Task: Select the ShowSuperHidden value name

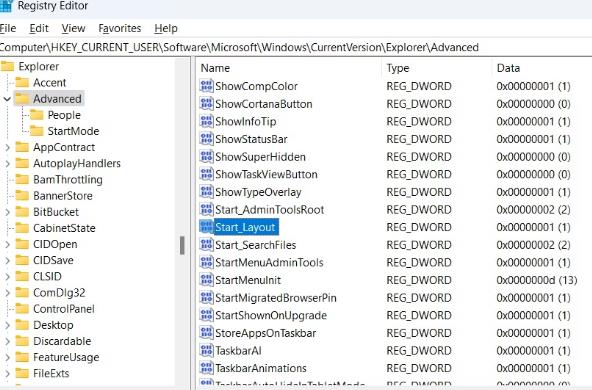Action: tap(260, 157)
